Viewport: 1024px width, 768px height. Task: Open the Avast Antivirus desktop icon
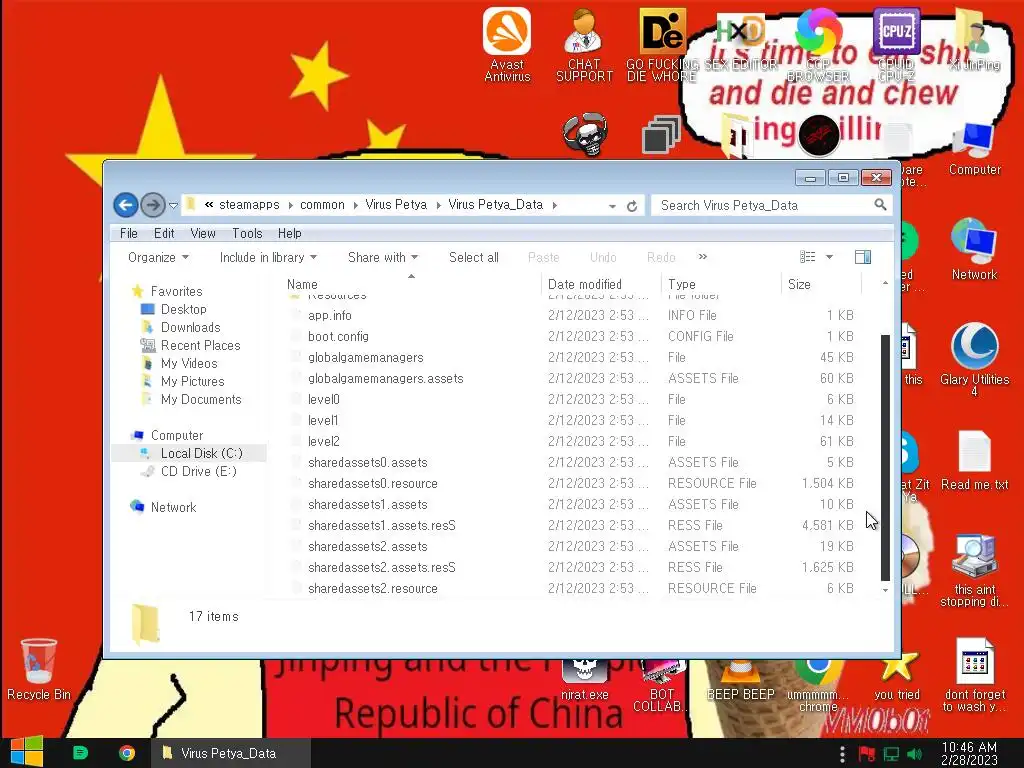[x=507, y=45]
